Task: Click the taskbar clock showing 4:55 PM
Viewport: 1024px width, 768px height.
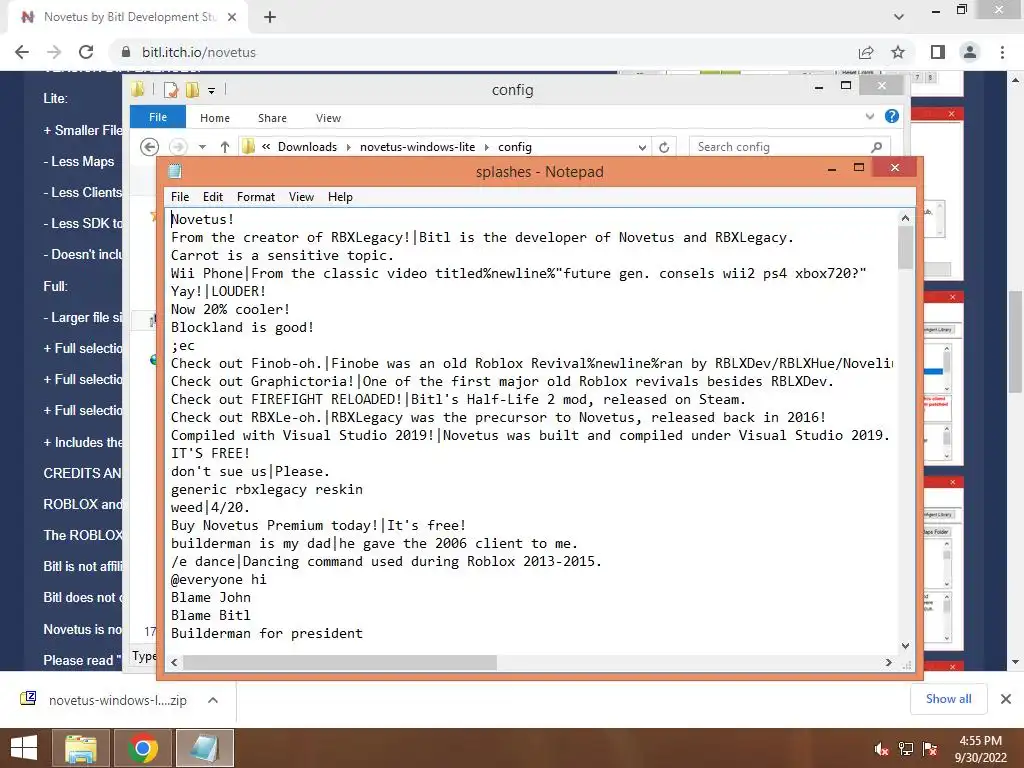Action: pos(980,749)
